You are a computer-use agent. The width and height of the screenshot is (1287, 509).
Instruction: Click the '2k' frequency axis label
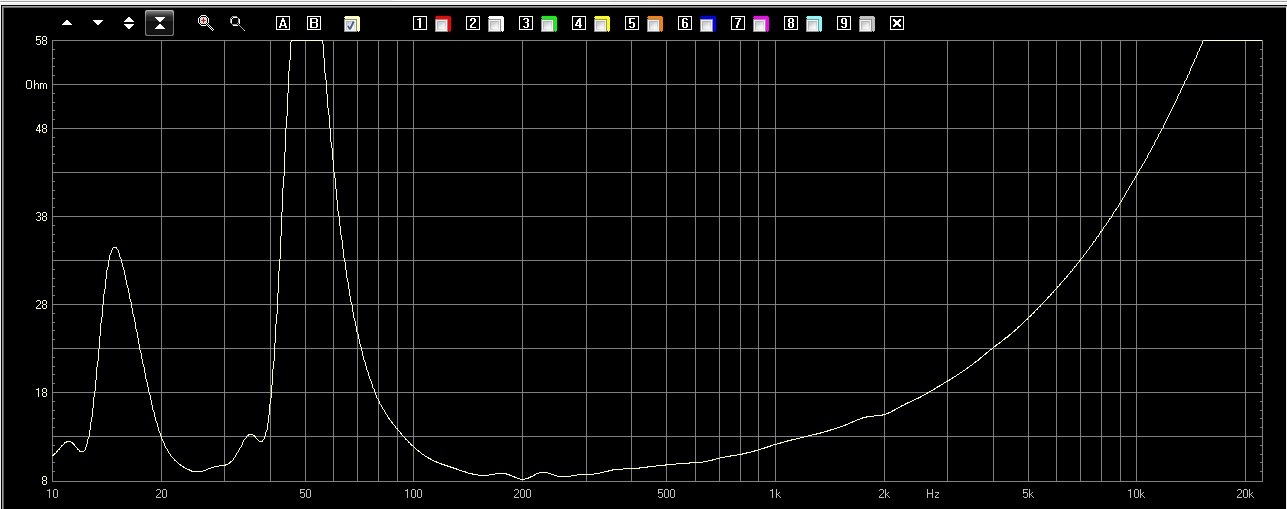pos(883,494)
